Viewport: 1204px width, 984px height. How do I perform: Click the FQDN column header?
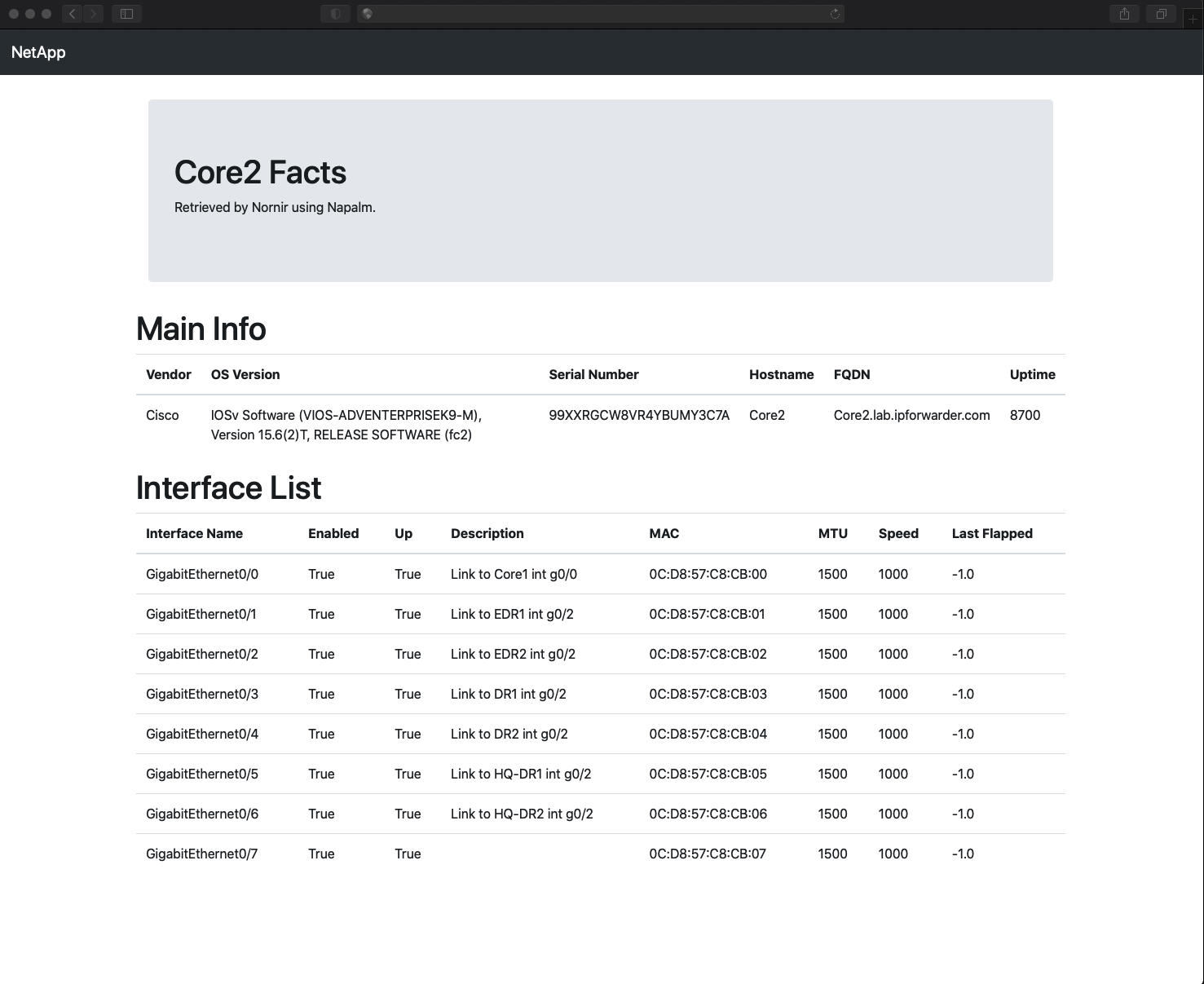(x=852, y=374)
